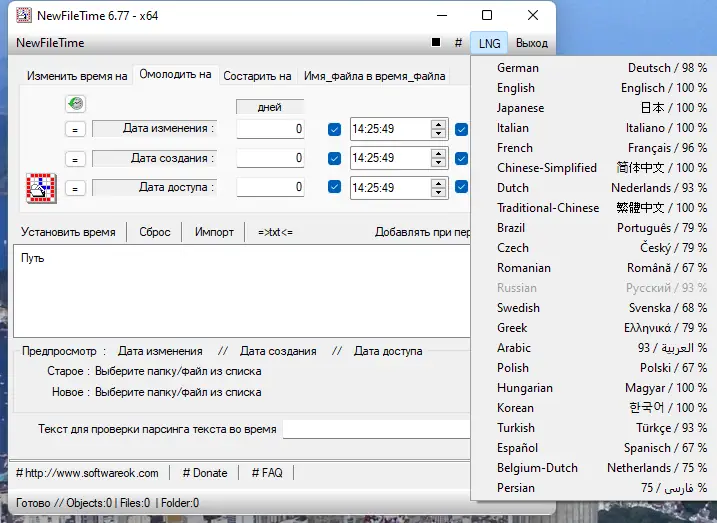Switch to Омолодить на tab
The width and height of the screenshot is (717, 523).
[175, 75]
